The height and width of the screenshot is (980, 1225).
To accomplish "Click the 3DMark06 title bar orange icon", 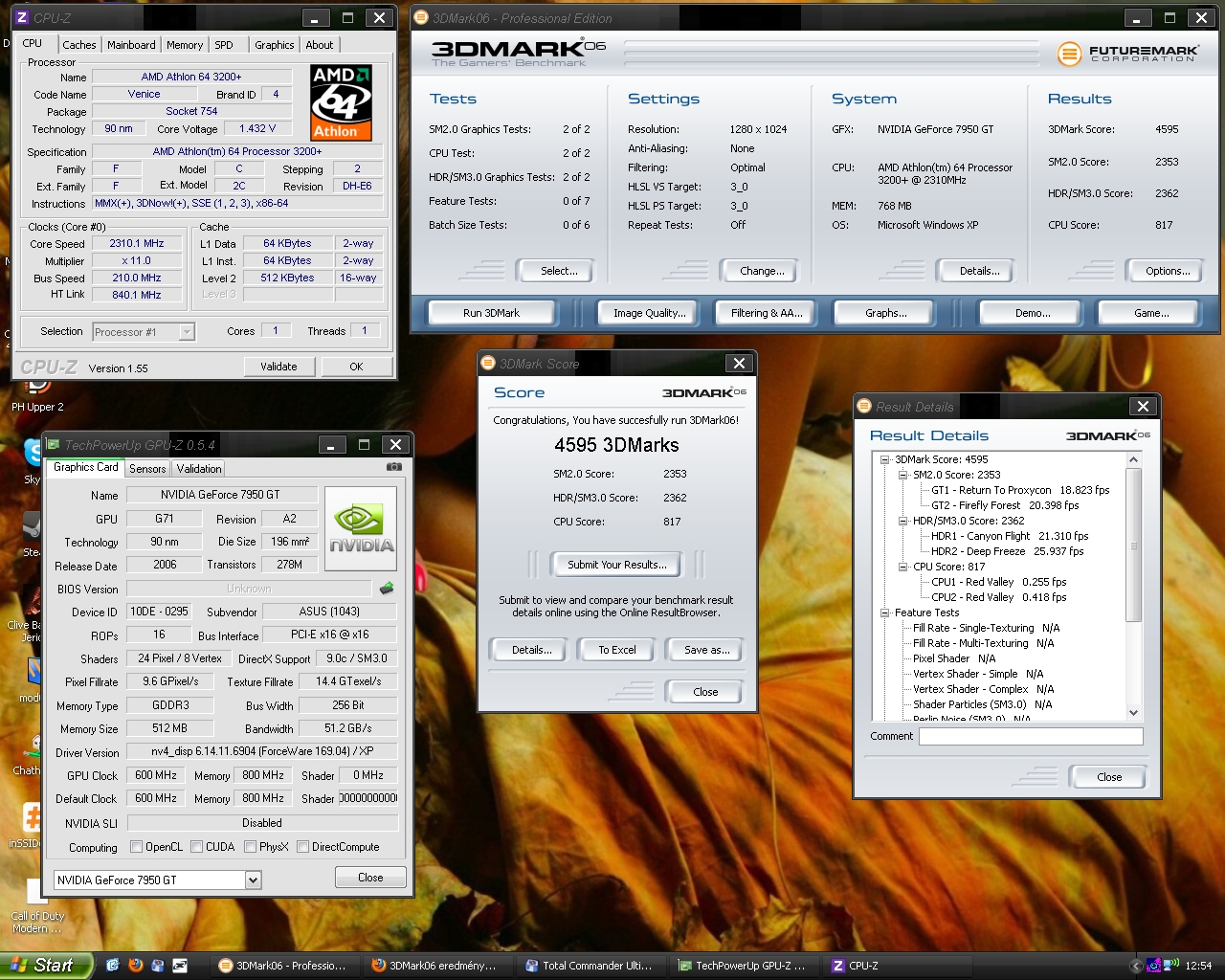I will coord(421,17).
